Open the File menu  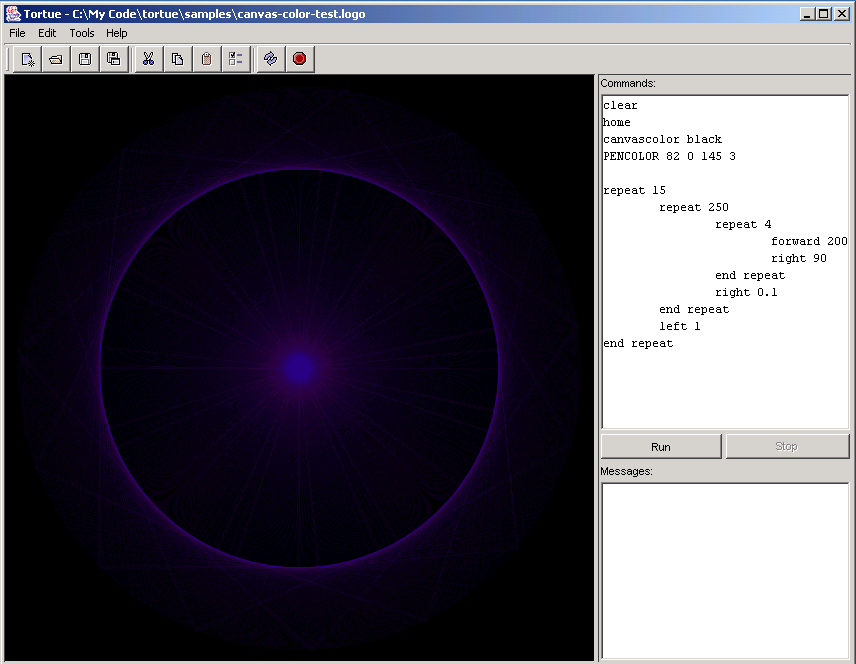pyautogui.click(x=17, y=33)
